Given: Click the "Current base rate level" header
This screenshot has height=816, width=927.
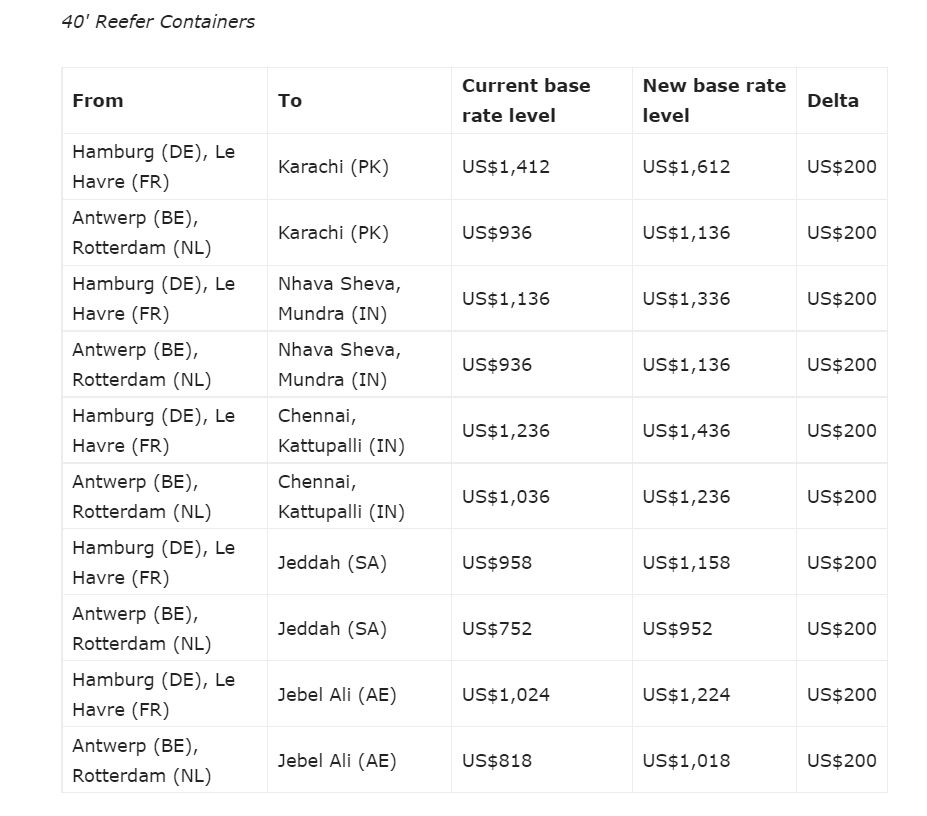Looking at the screenshot, I should coord(526,101).
